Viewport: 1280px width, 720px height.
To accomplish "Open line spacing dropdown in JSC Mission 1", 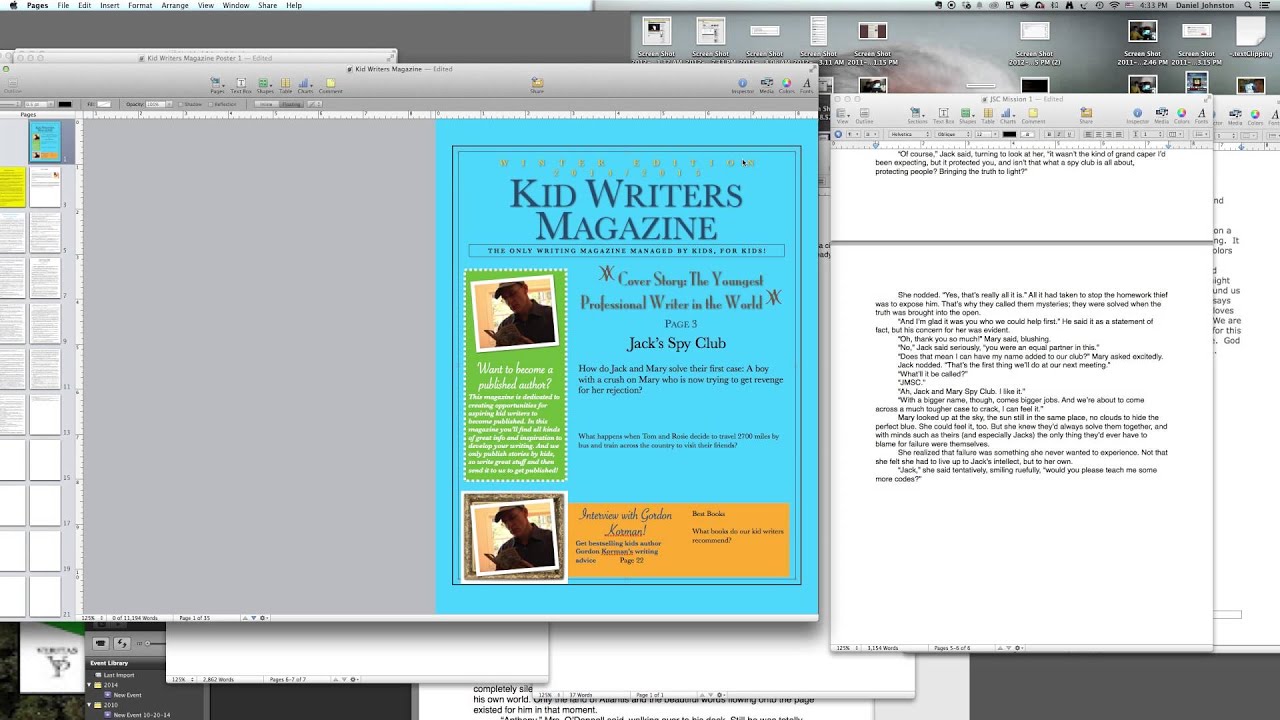I will (x=1150, y=134).
